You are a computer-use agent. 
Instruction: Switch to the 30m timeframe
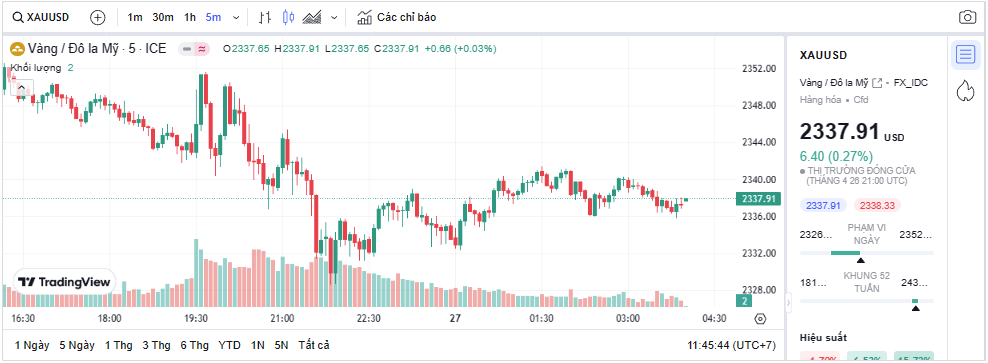click(163, 18)
